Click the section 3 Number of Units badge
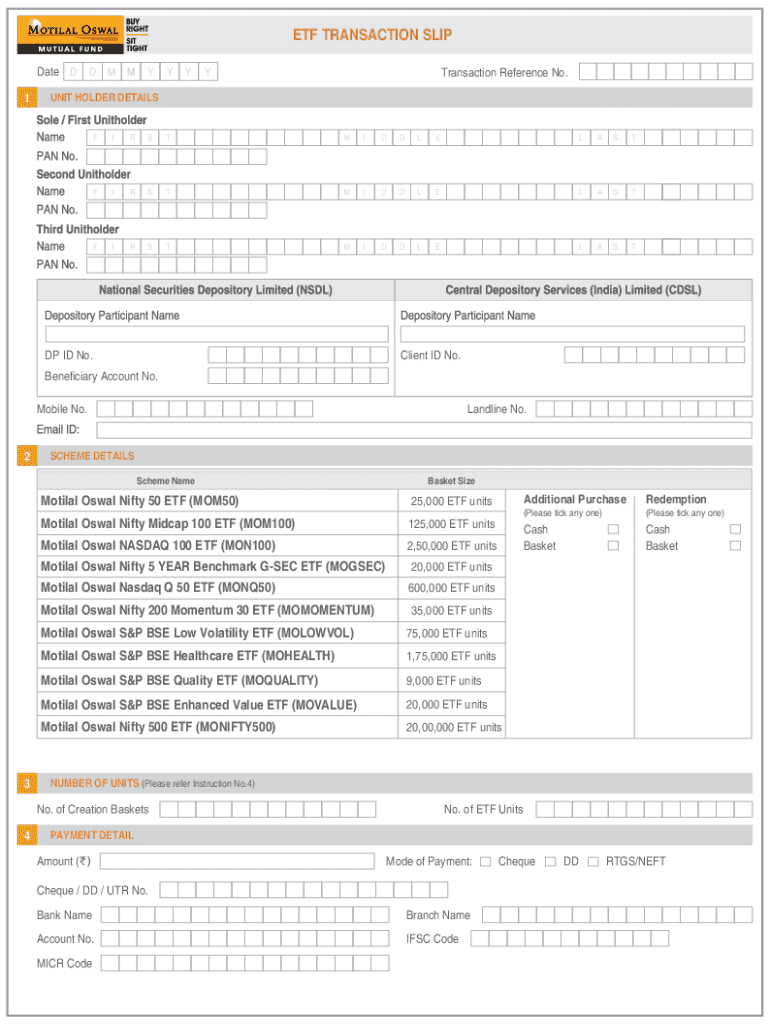Image resolution: width=770 pixels, height=1024 pixels. [x=27, y=784]
